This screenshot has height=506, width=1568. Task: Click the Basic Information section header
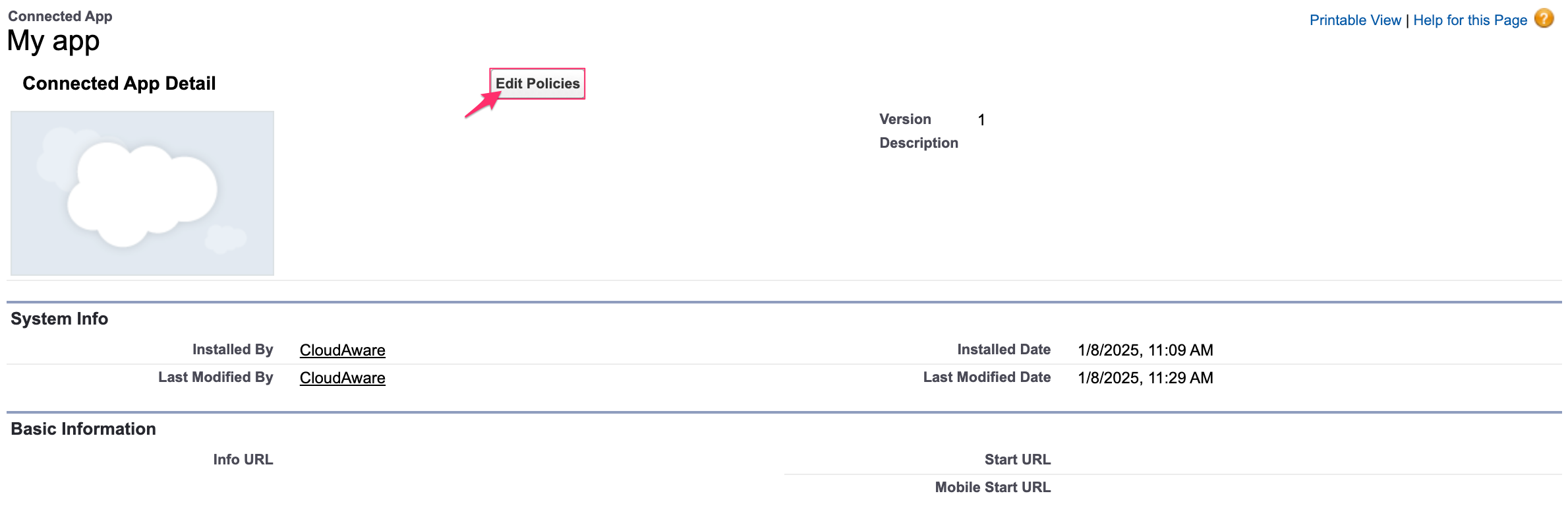pyautogui.click(x=83, y=428)
